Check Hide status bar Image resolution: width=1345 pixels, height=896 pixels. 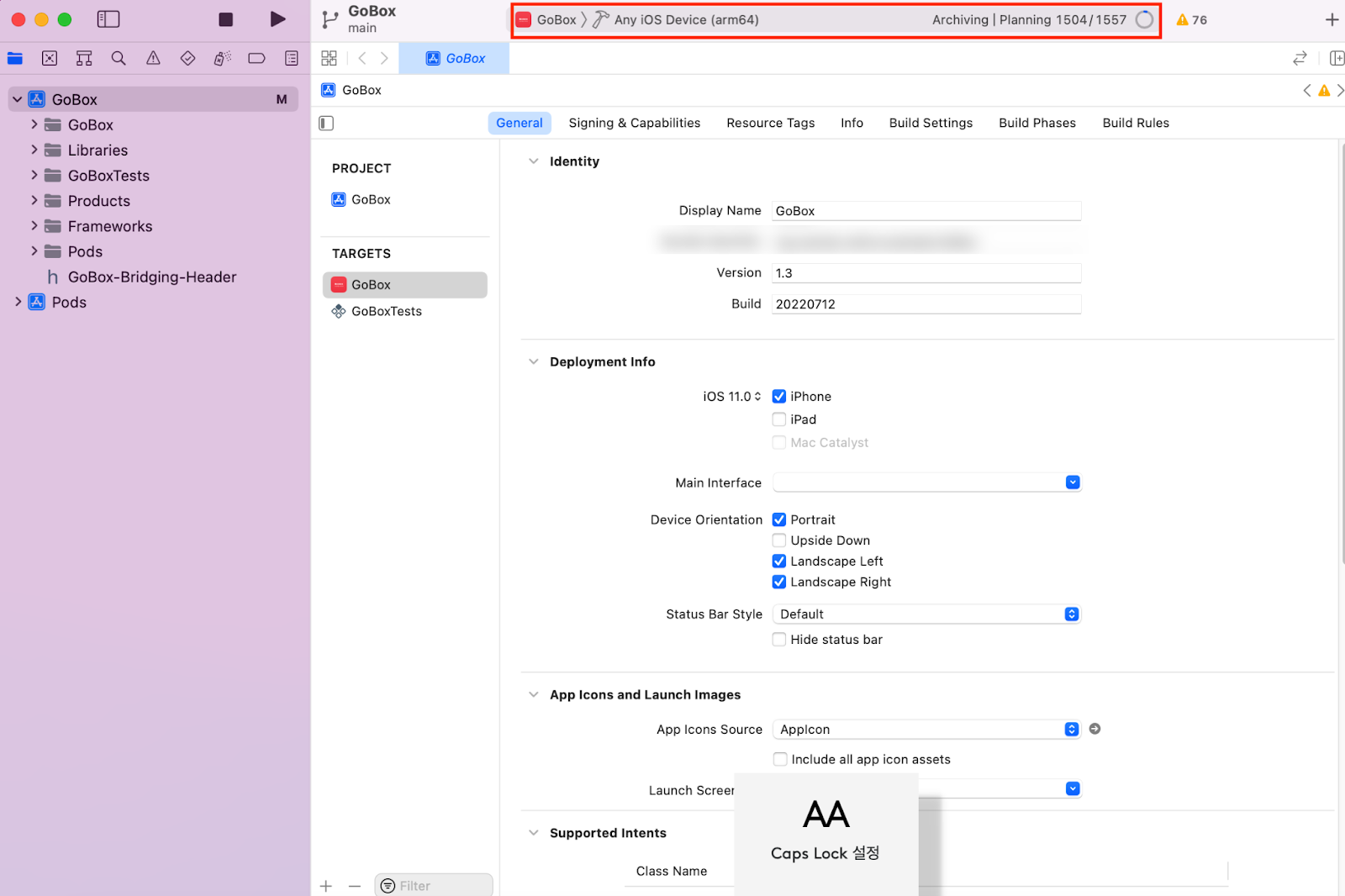click(x=779, y=640)
